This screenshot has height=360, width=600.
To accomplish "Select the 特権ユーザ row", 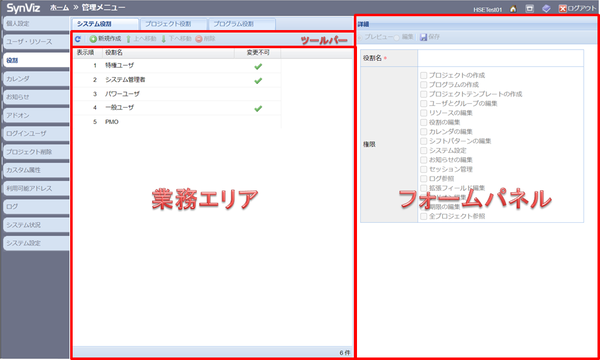I will [x=177, y=66].
